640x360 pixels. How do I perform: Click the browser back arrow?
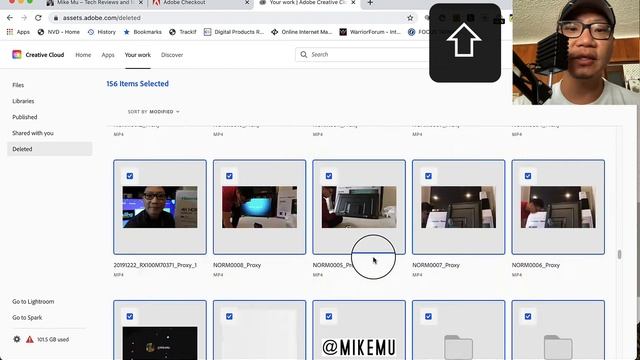(x=10, y=18)
